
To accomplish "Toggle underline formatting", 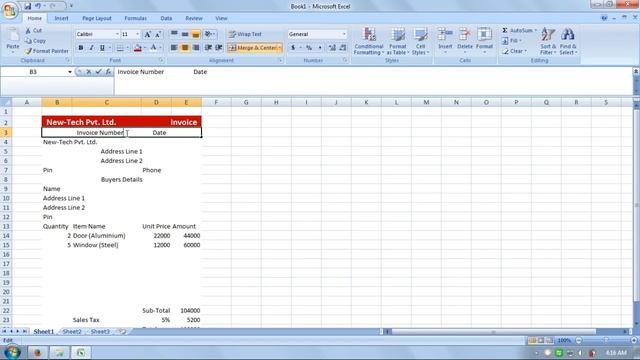I will click(x=102, y=48).
